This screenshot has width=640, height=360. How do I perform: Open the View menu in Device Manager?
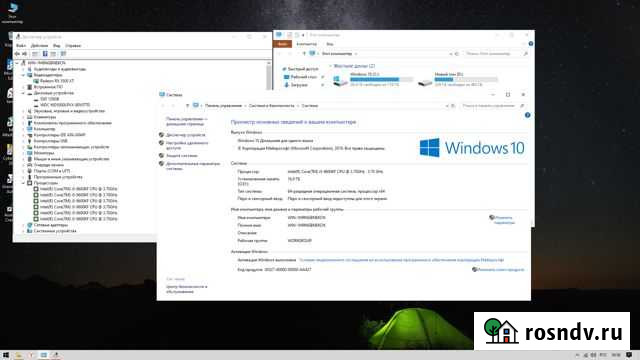click(57, 46)
